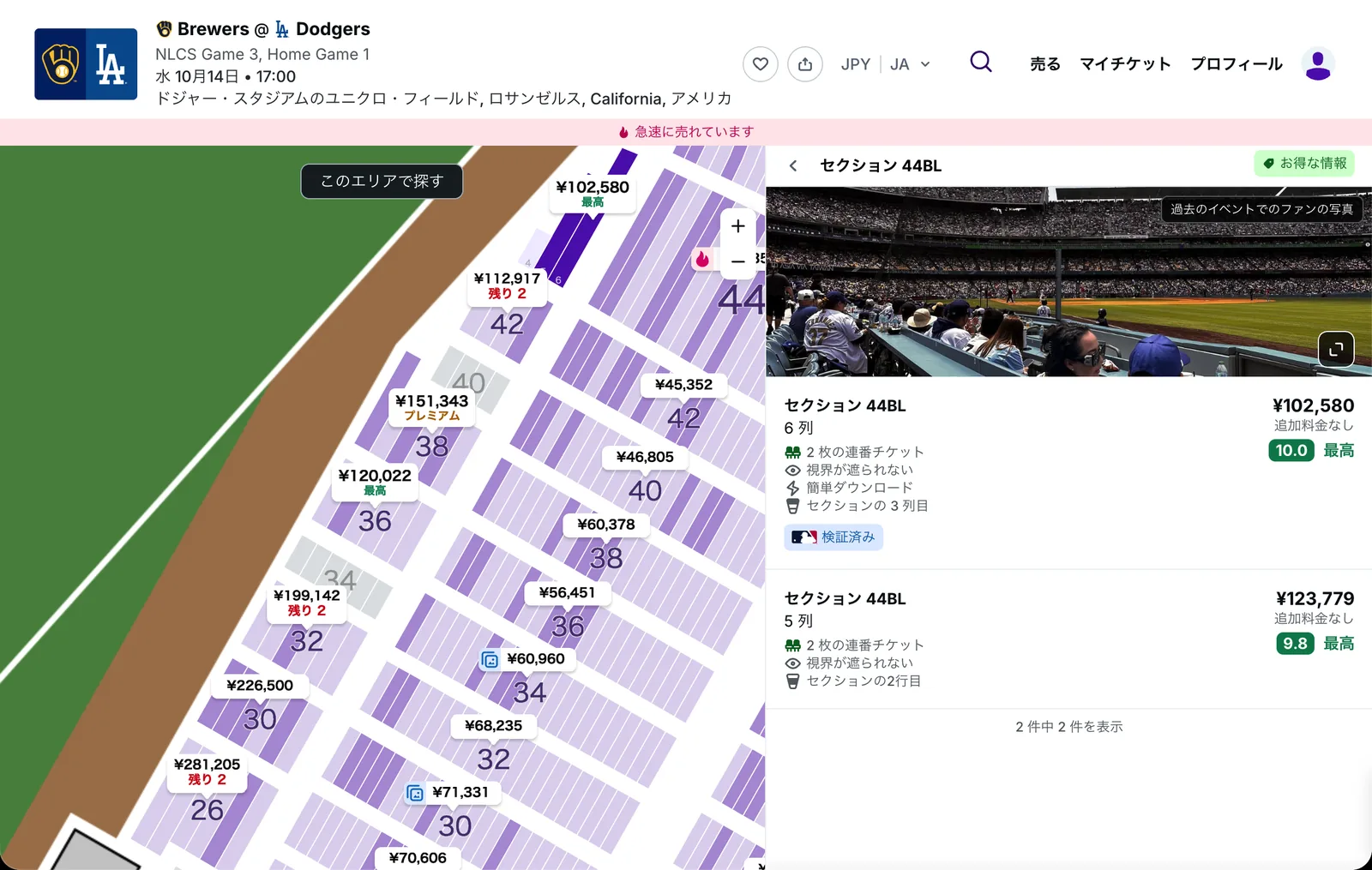
Task: Open マイチケット menu item
Action: (1125, 64)
